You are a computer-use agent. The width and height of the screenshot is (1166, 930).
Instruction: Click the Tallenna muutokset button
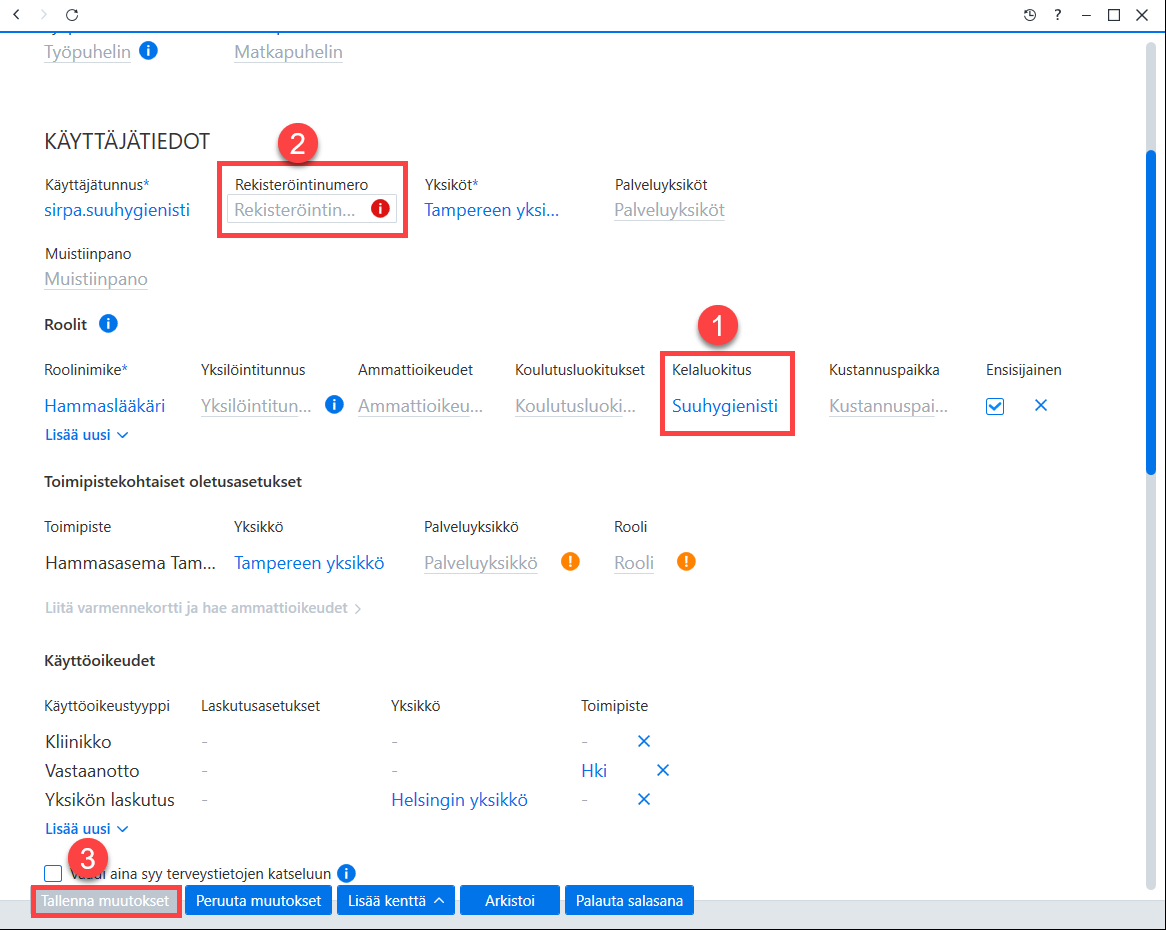[x=106, y=900]
